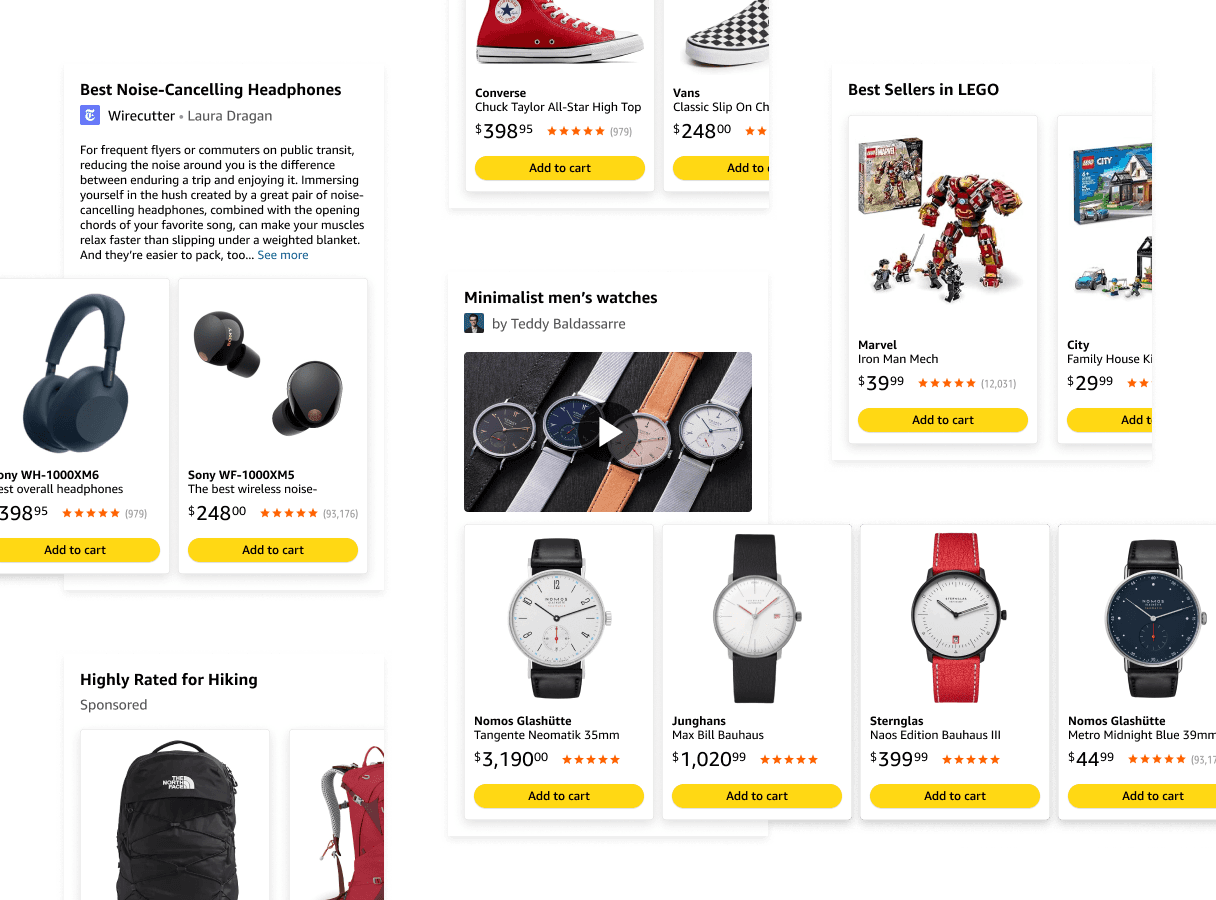This screenshot has width=1216, height=900.
Task: Open star rating for Sony WF-1000XM5
Action: click(289, 513)
